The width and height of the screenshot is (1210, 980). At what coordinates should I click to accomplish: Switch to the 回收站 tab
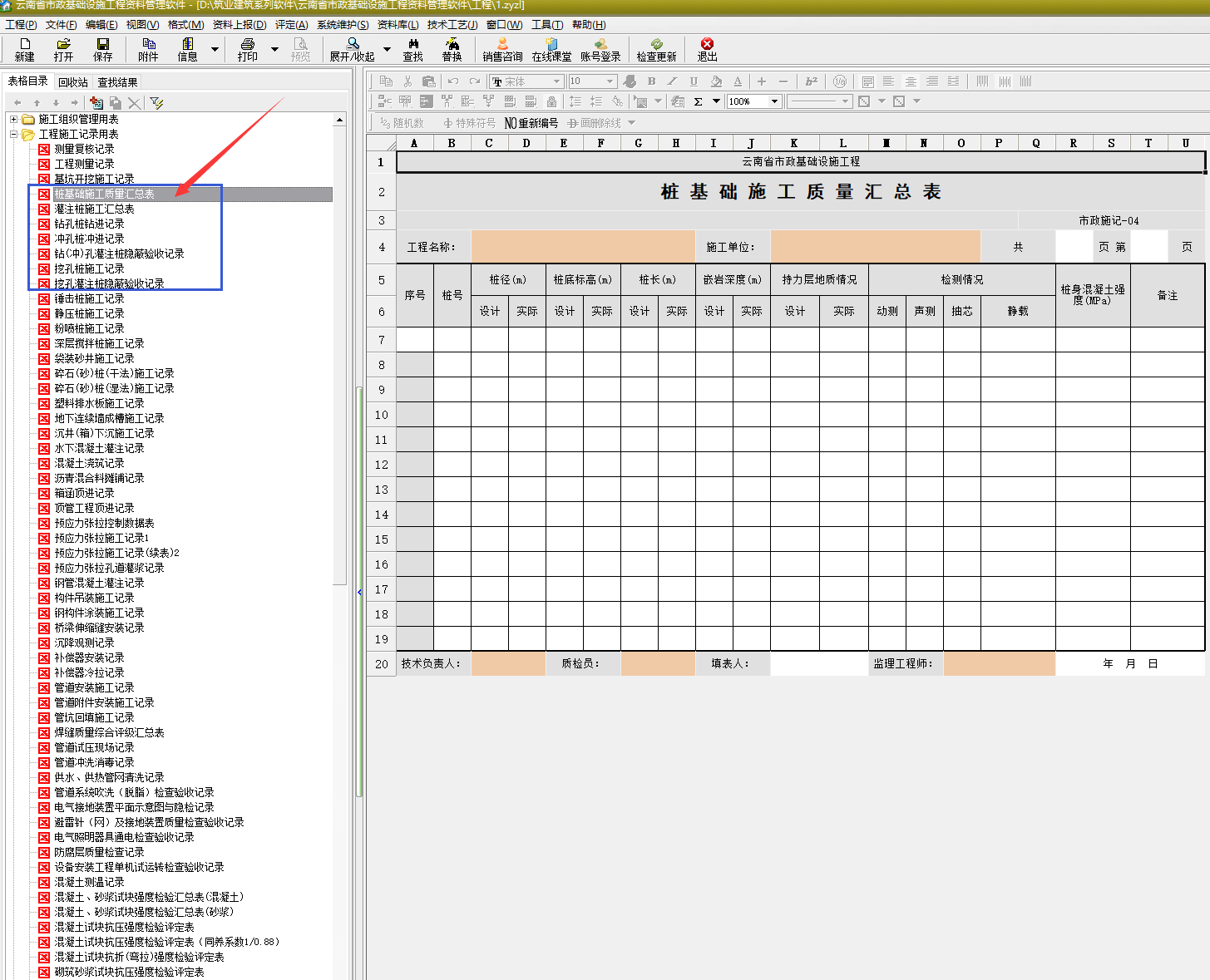click(x=73, y=82)
